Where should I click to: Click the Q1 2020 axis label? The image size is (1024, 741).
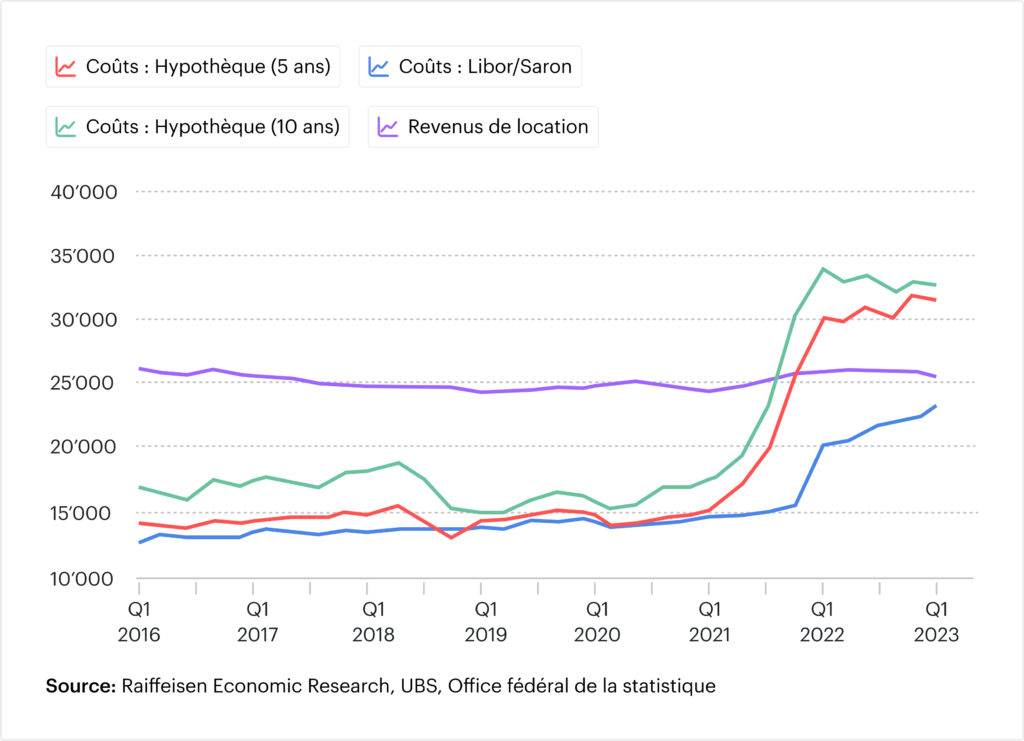pyautogui.click(x=597, y=622)
